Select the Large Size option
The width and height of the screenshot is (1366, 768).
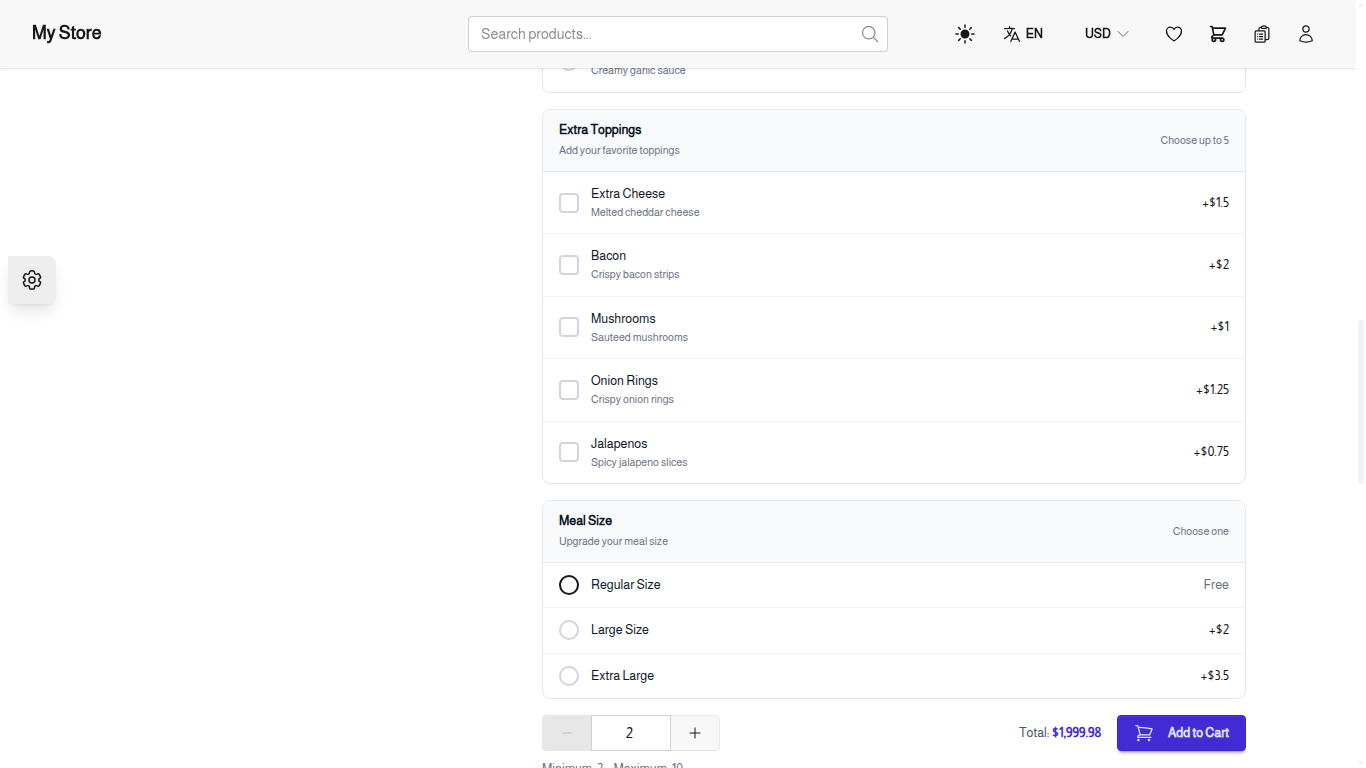point(569,629)
